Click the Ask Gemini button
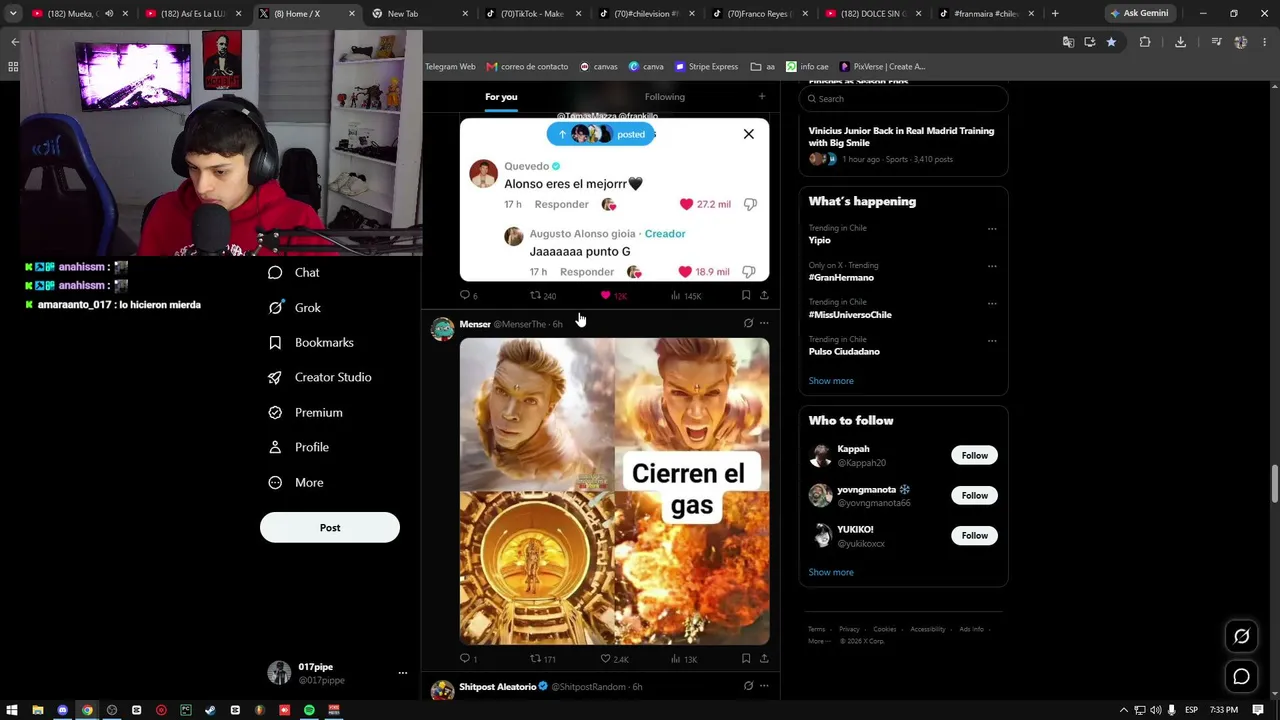This screenshot has height=720, width=1280. [1139, 14]
